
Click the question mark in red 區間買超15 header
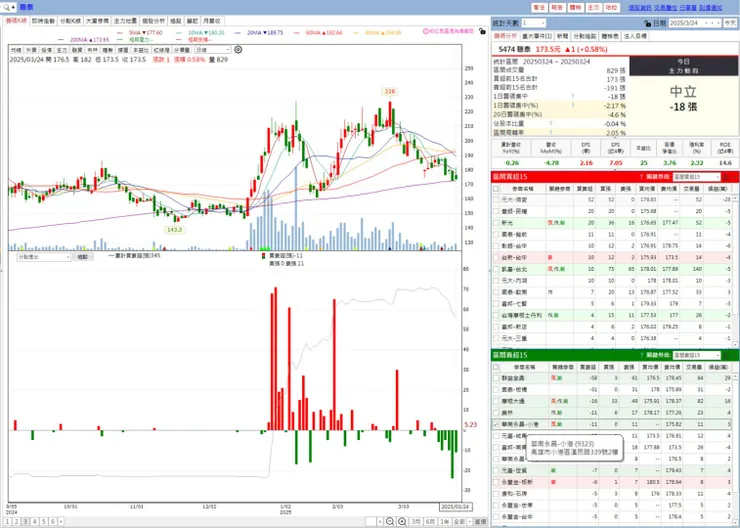coord(641,177)
